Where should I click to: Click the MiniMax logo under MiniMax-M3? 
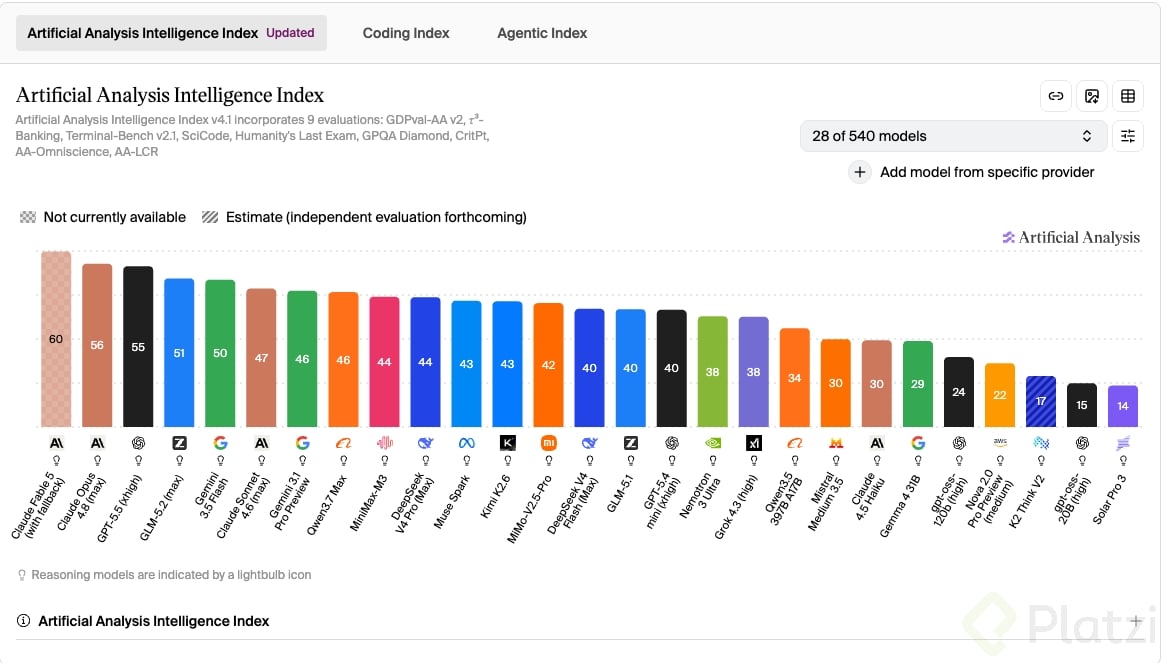pyautogui.click(x=384, y=442)
